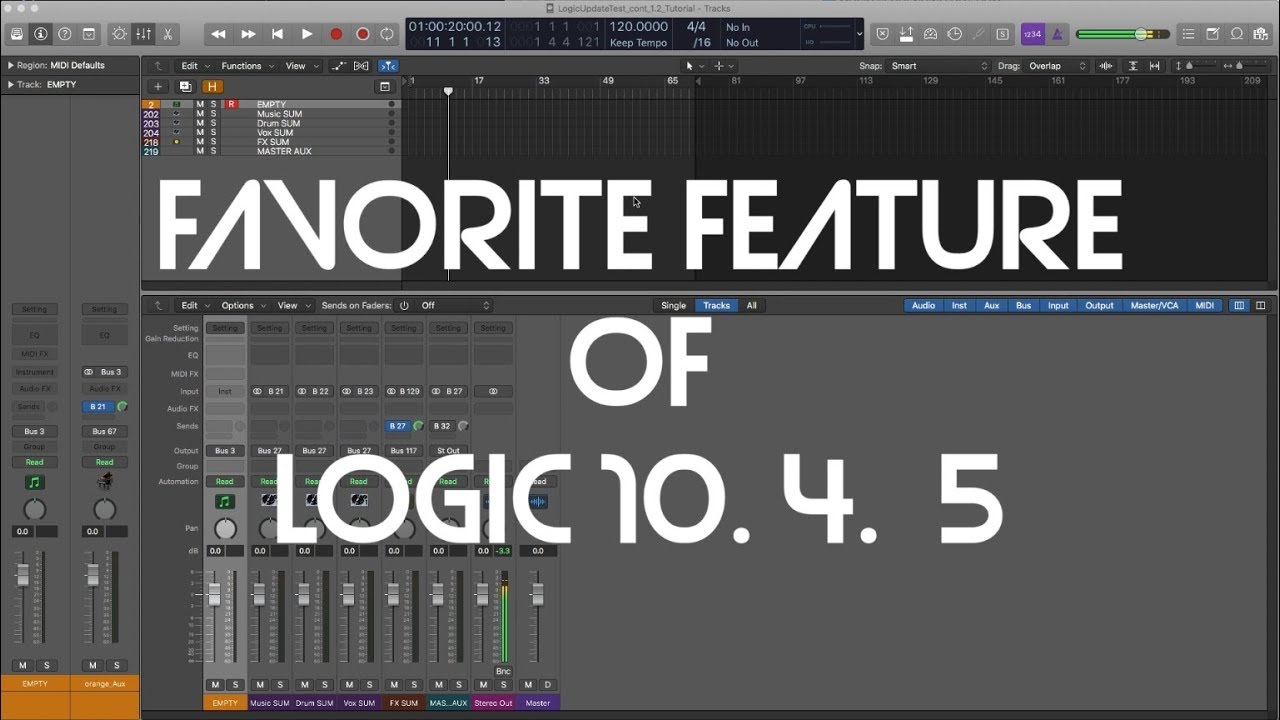Open LCD display mode dropdown arrow
Screen dimensions: 1280x720
pyautogui.click(x=859, y=34)
